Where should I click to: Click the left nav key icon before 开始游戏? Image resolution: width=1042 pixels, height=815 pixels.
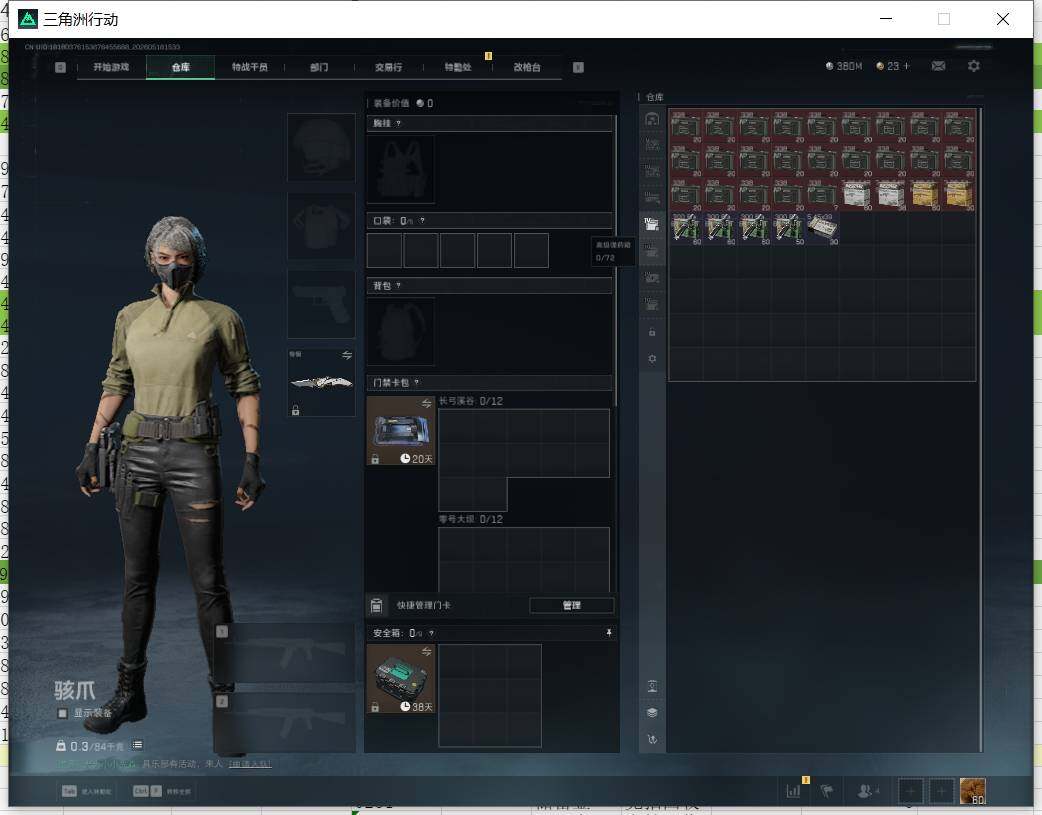point(60,67)
